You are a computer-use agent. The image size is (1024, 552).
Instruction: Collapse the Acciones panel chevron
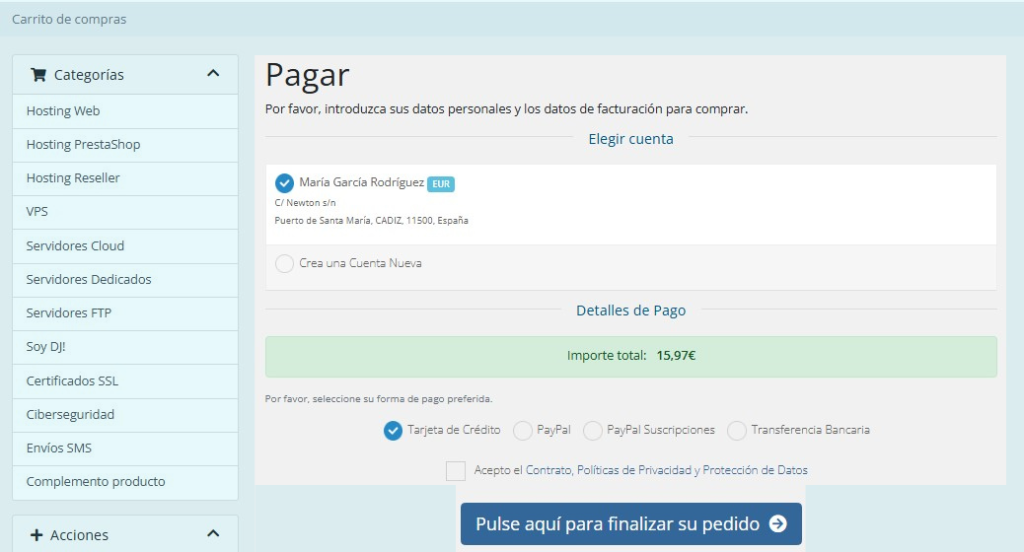213,534
